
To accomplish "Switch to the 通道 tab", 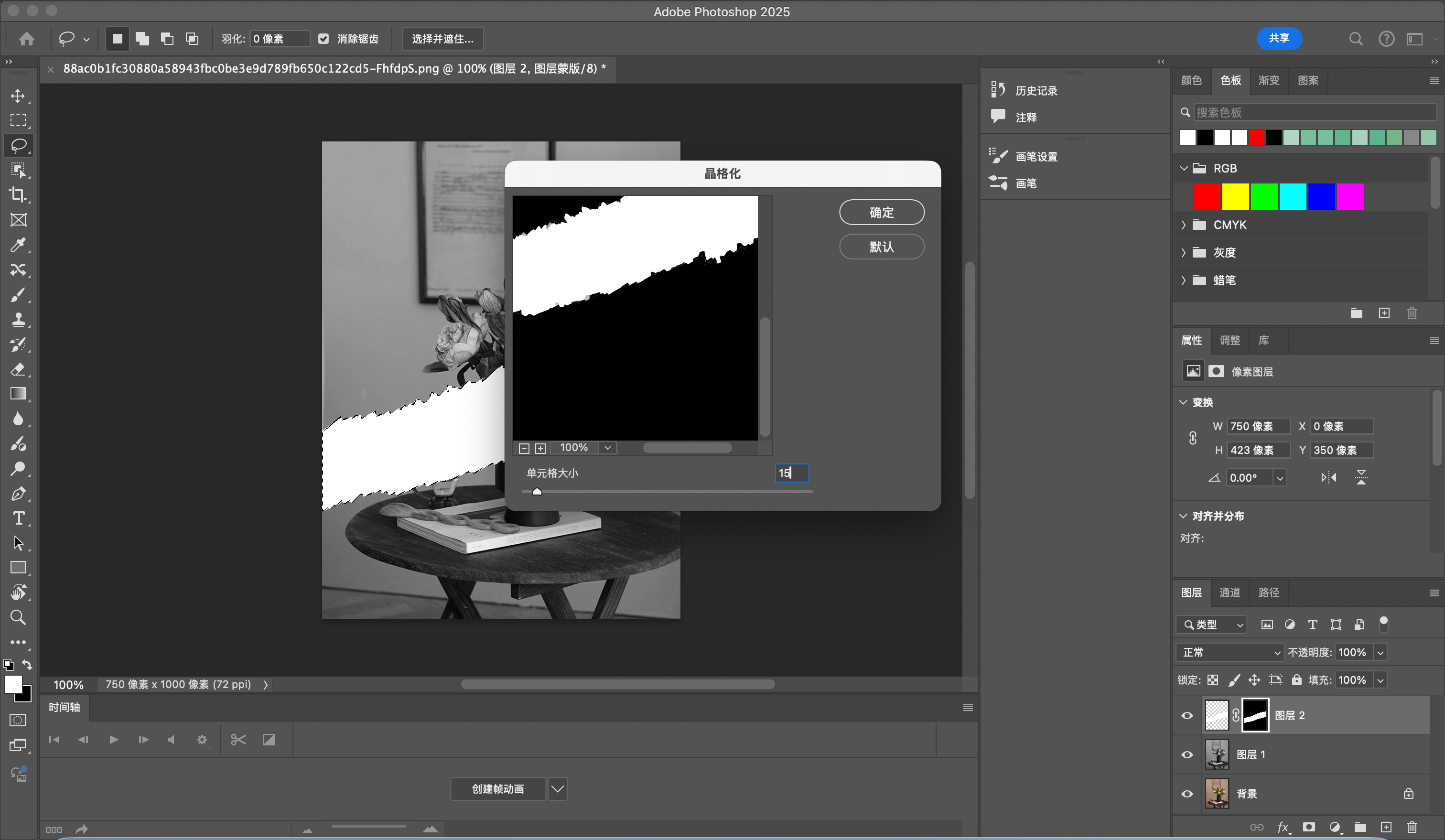I will tap(1229, 592).
